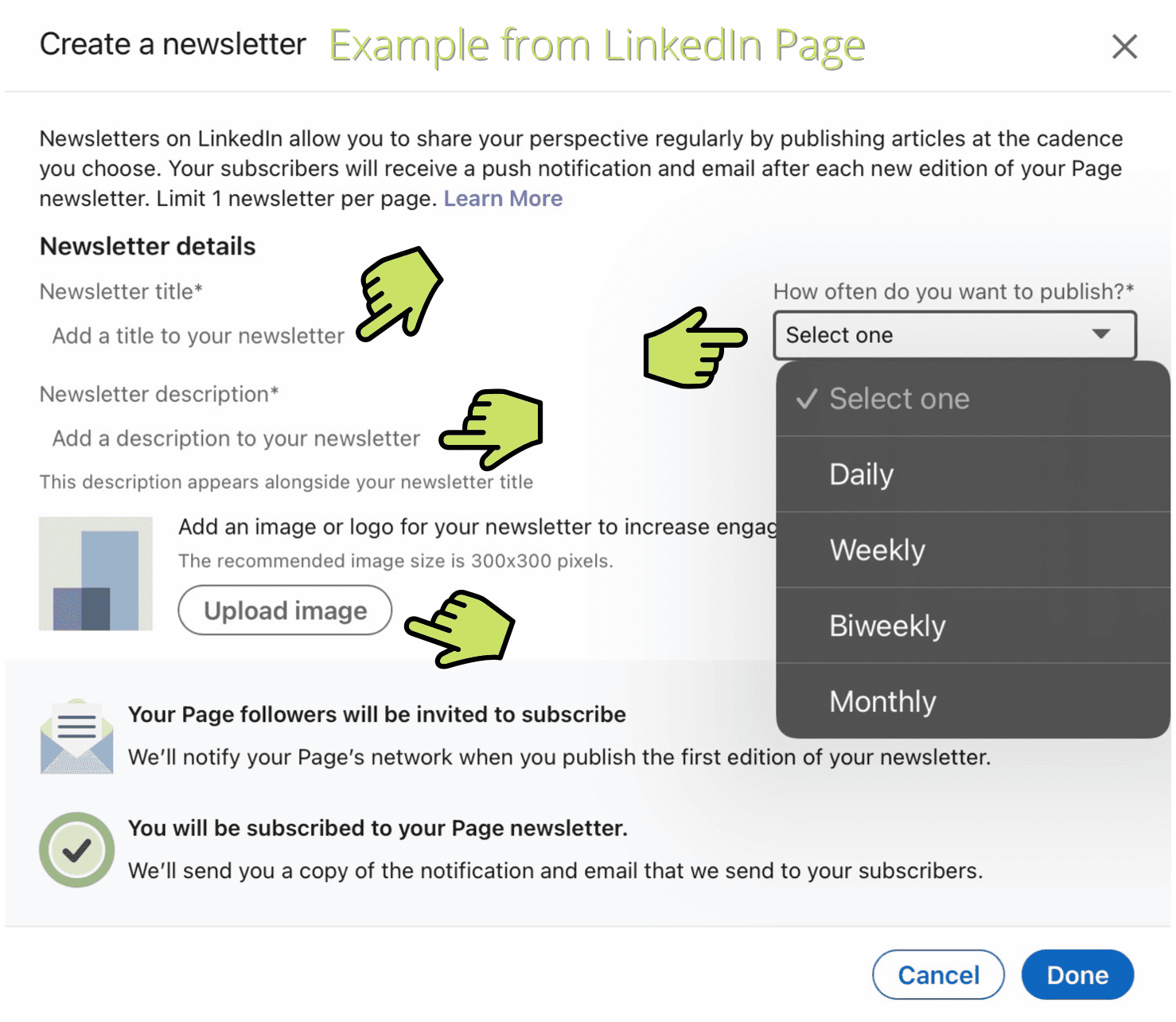This screenshot has width=1176, height=1022.
Task: Open the Learn More link
Action: [x=503, y=198]
